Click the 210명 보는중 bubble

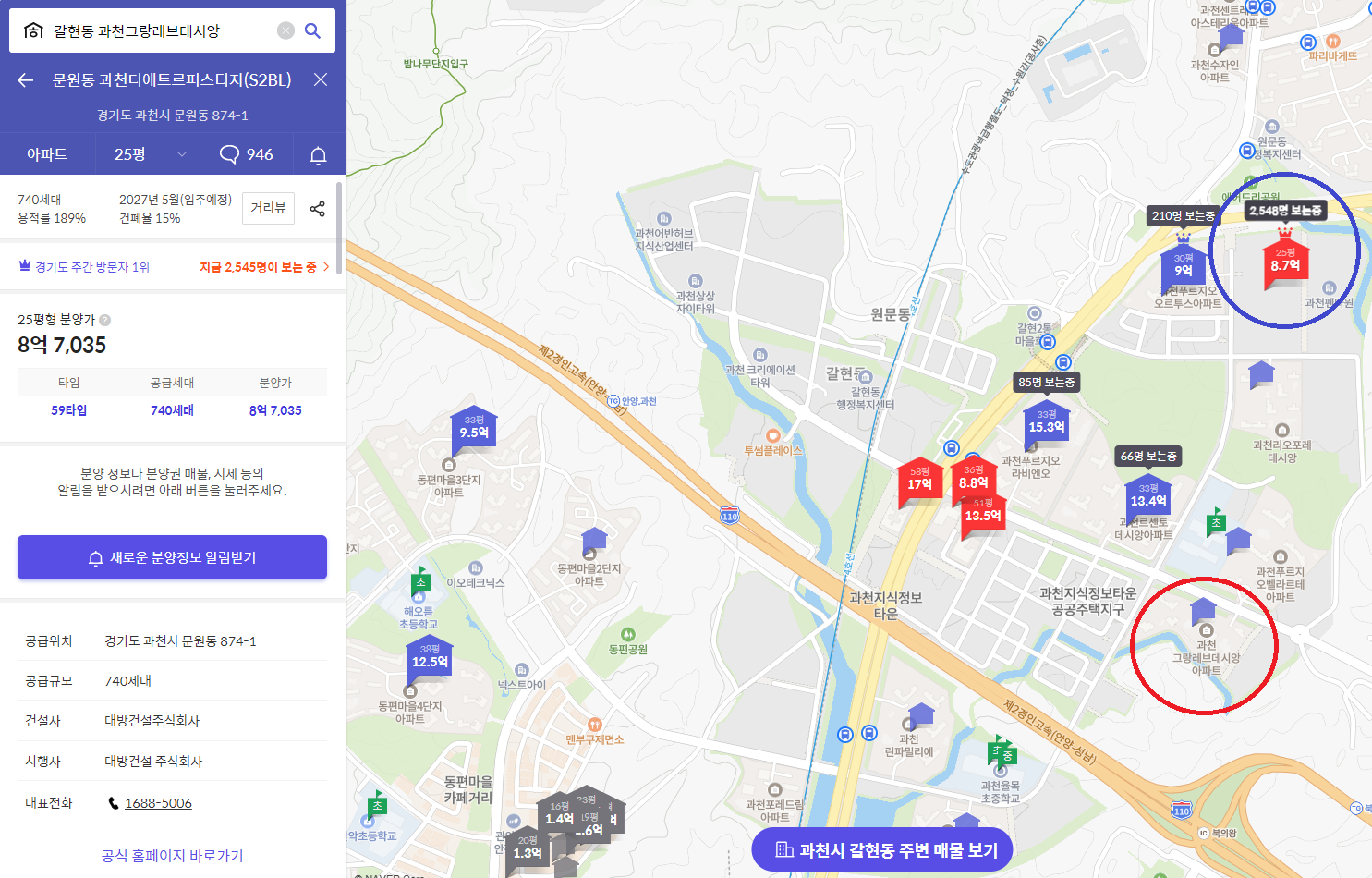coord(1184,215)
